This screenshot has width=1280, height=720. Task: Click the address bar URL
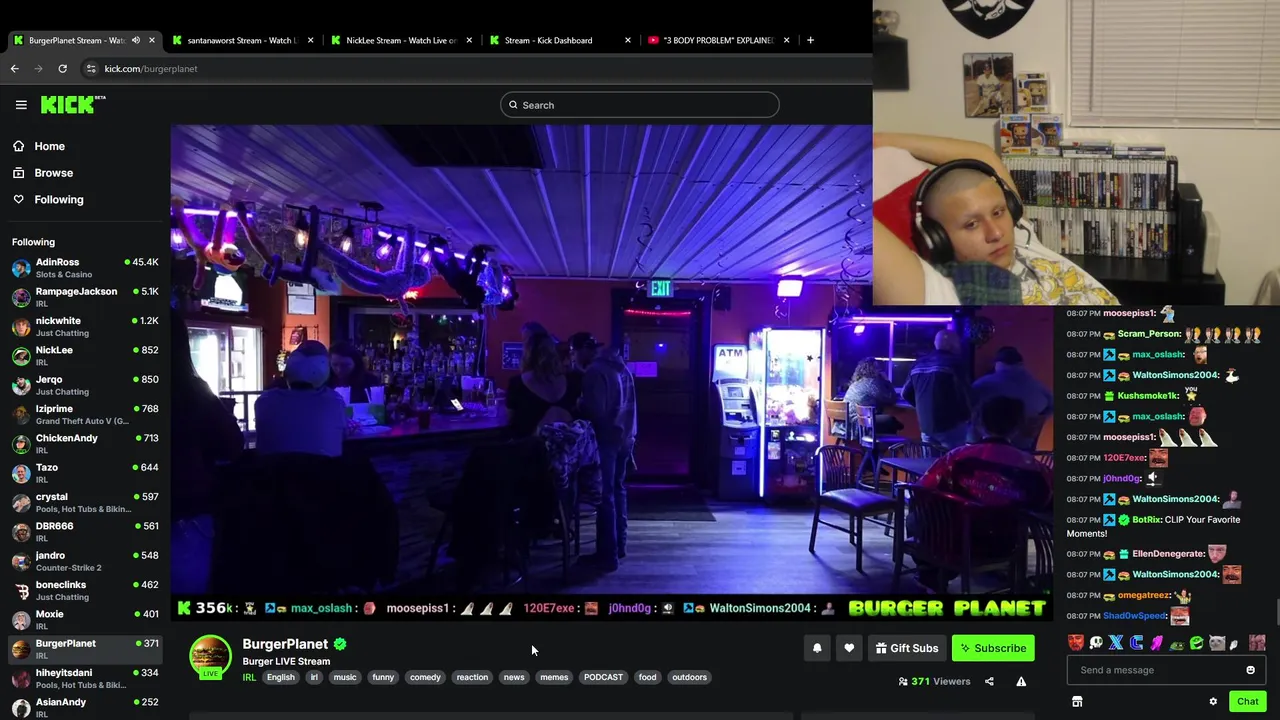pos(151,69)
